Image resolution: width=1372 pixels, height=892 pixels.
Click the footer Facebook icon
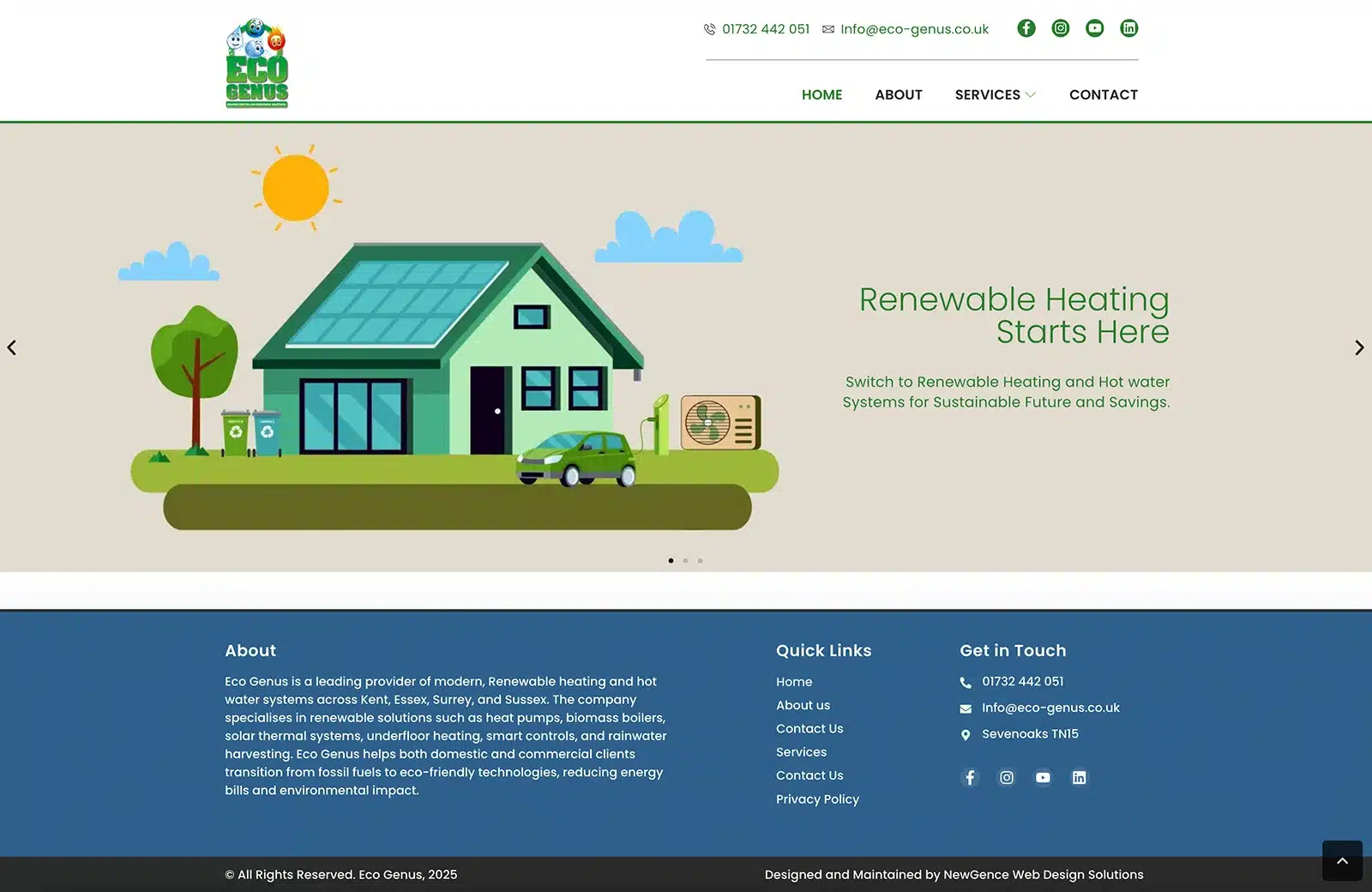click(970, 777)
